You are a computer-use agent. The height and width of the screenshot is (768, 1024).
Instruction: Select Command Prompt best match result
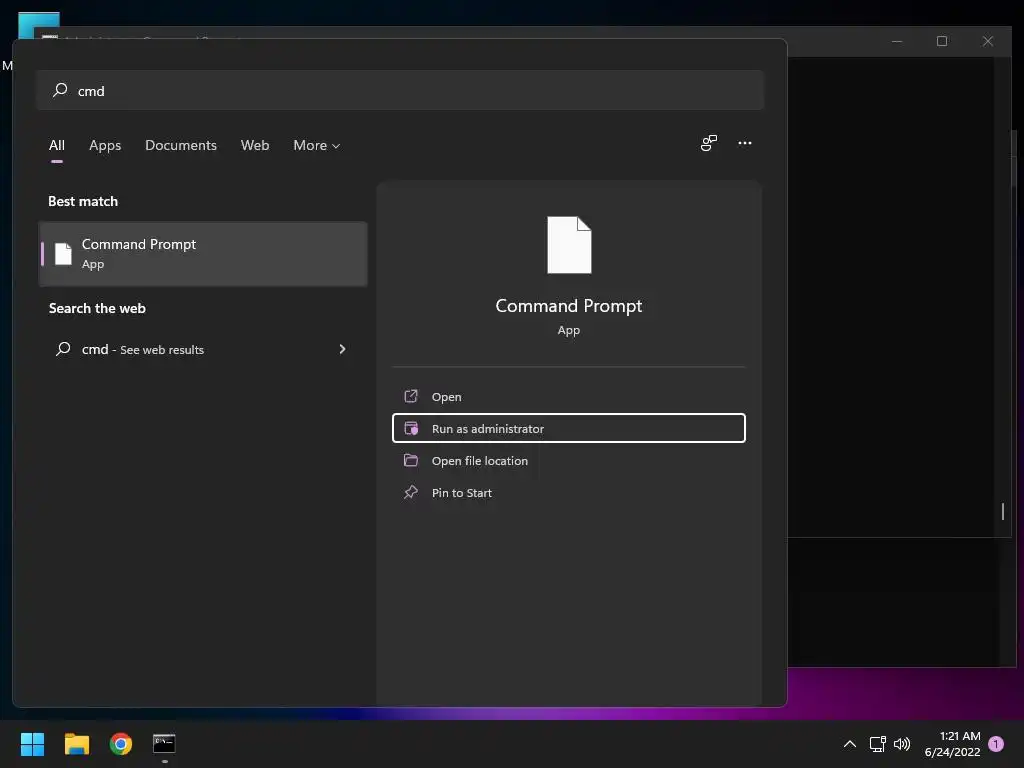tap(203, 254)
